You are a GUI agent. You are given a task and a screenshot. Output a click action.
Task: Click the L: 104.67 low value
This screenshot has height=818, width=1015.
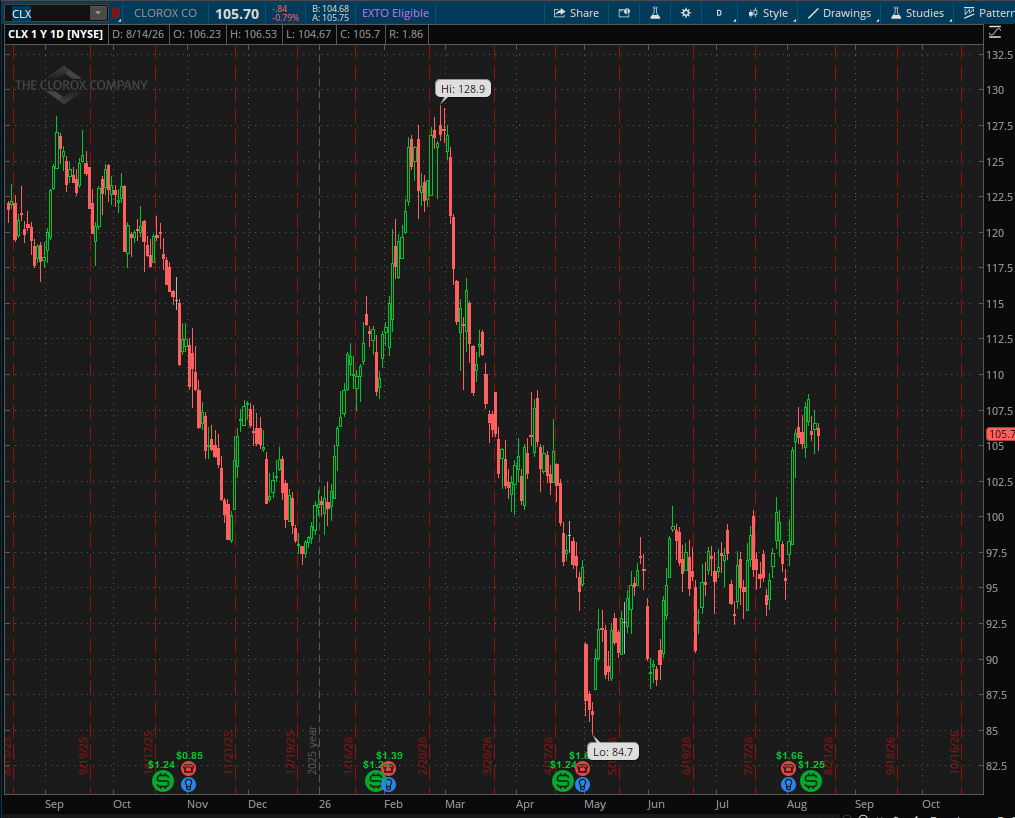point(307,34)
